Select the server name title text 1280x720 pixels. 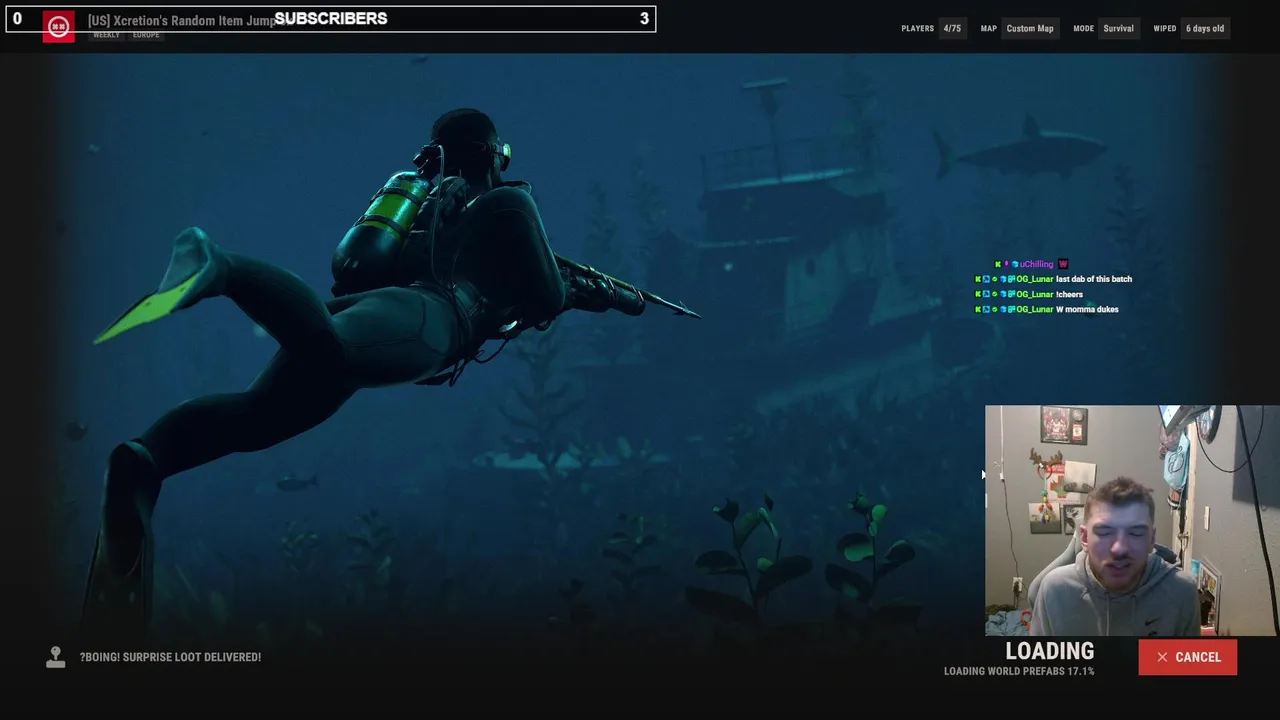click(x=180, y=20)
